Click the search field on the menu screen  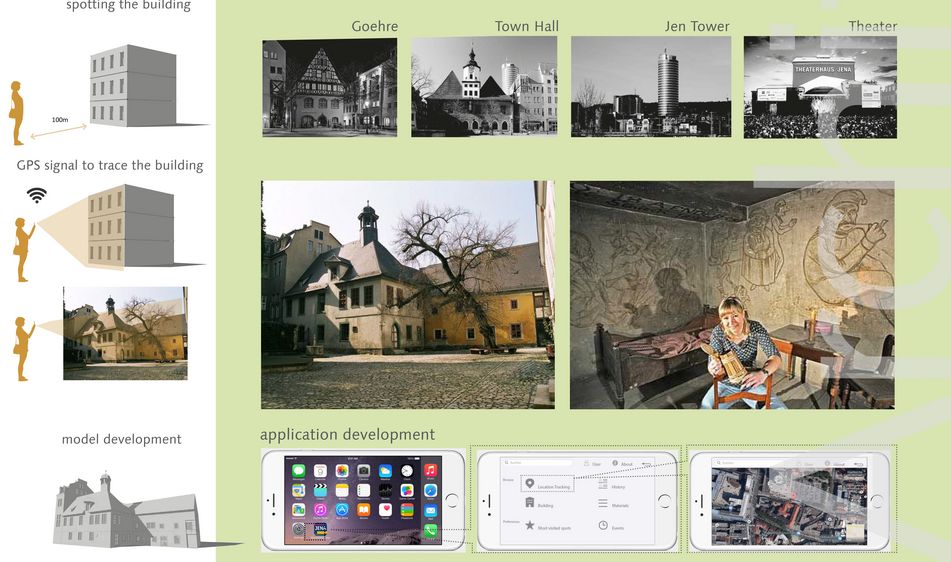pyautogui.click(x=535, y=463)
